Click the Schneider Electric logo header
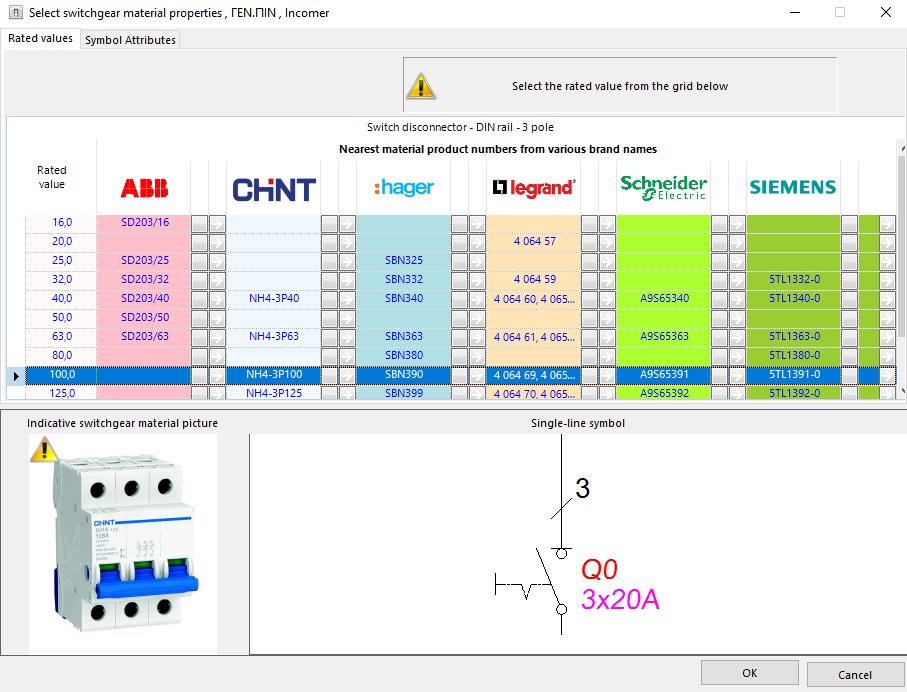 pos(663,186)
